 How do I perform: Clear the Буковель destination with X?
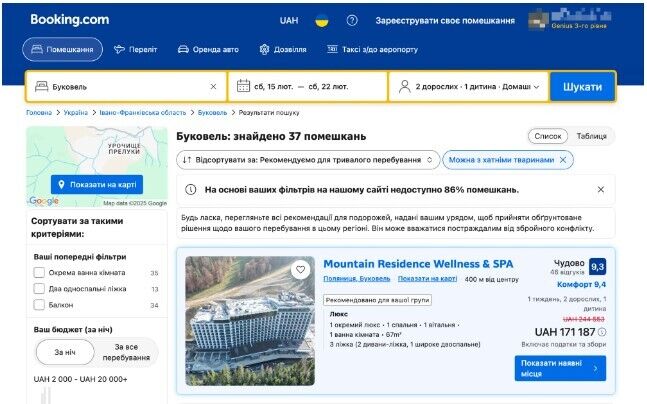tap(213, 87)
